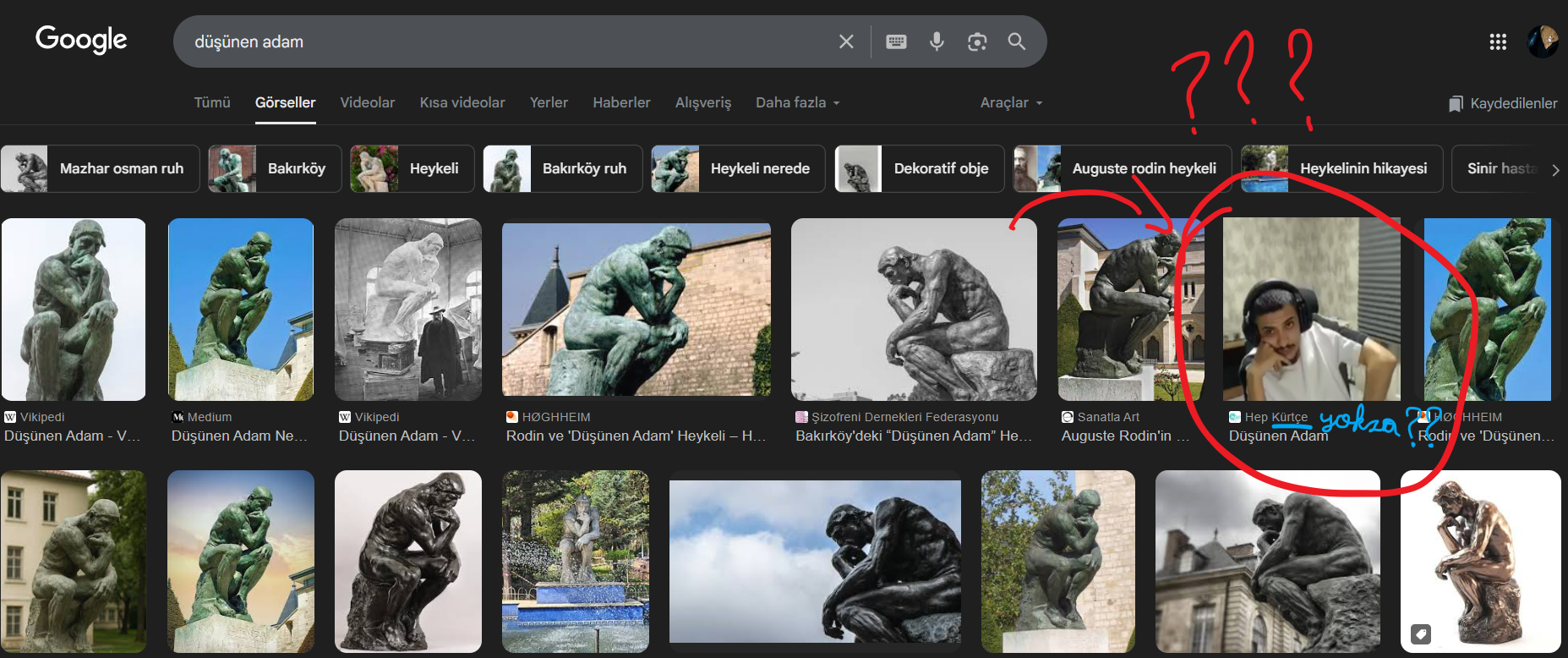Pick the Heykeli nerede chip
The width and height of the screenshot is (1568, 658).
(739, 168)
